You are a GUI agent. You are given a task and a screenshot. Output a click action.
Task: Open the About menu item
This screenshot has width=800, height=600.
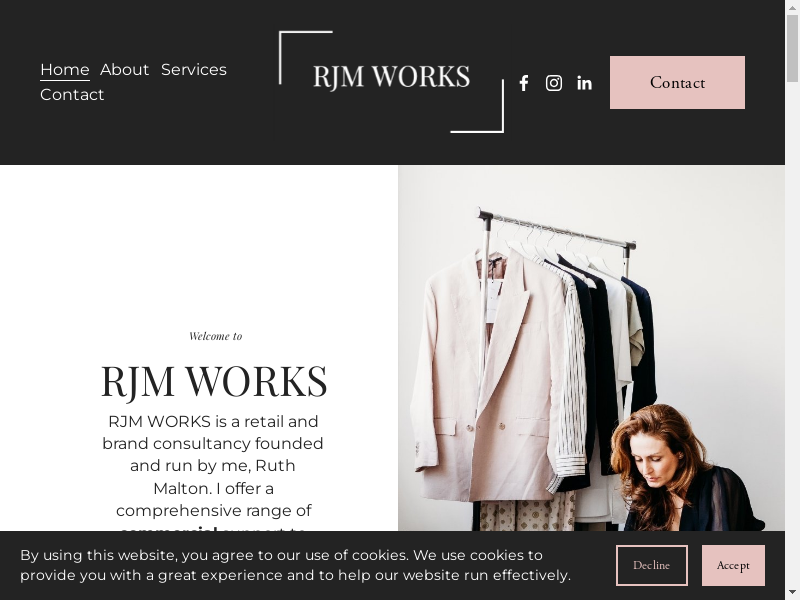pos(124,69)
